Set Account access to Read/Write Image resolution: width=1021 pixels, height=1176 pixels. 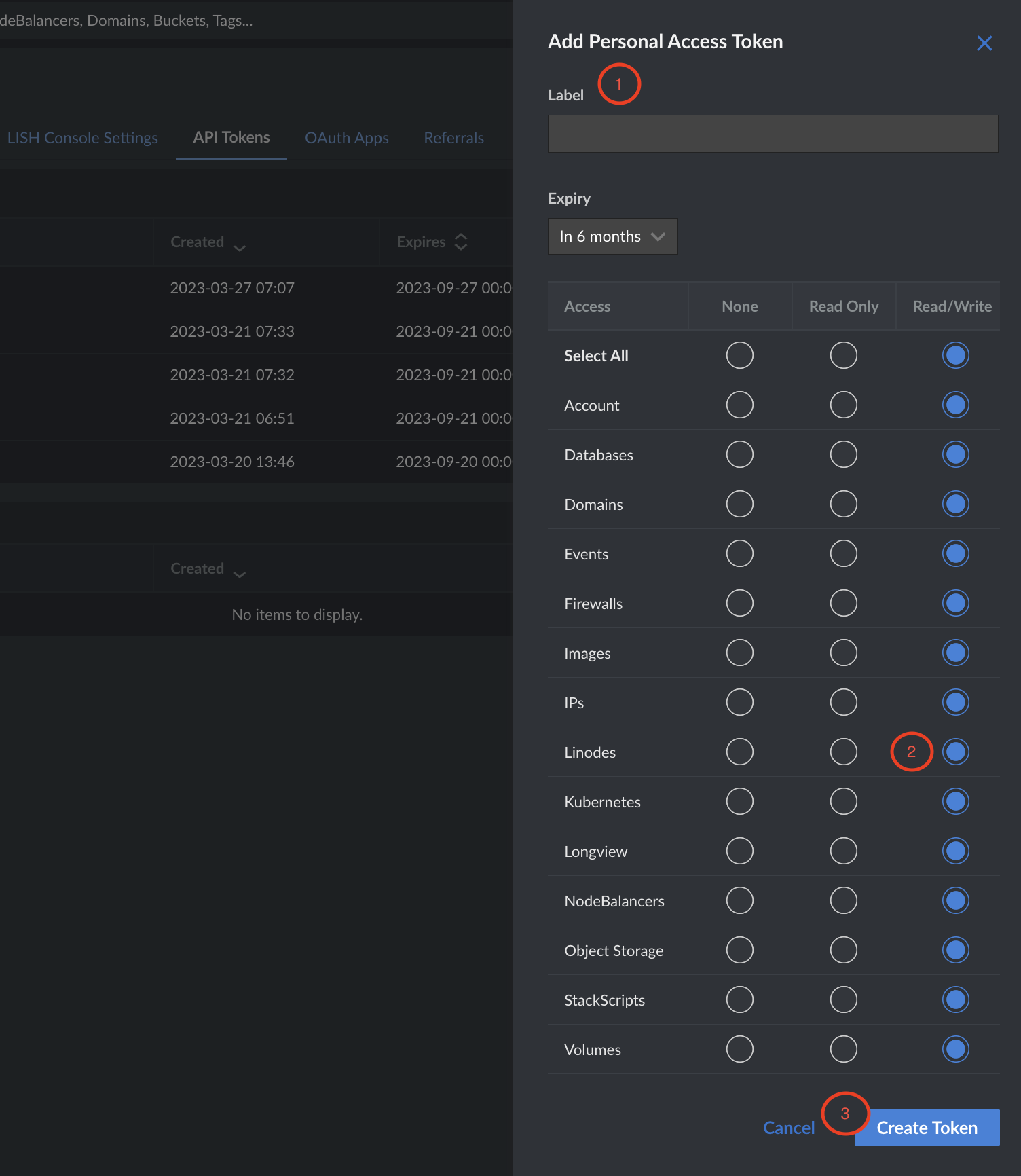pyautogui.click(x=955, y=405)
